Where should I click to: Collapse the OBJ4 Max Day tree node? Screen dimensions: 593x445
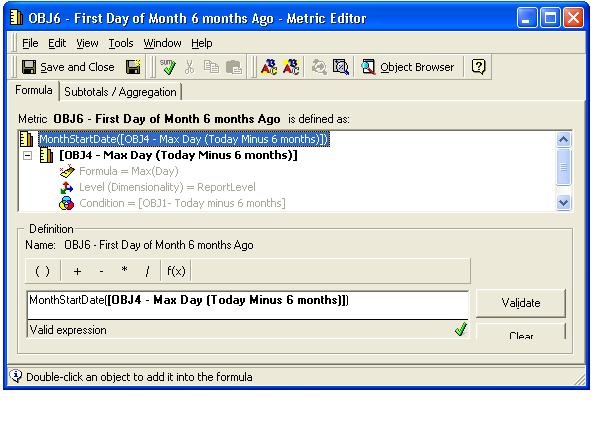(28, 155)
